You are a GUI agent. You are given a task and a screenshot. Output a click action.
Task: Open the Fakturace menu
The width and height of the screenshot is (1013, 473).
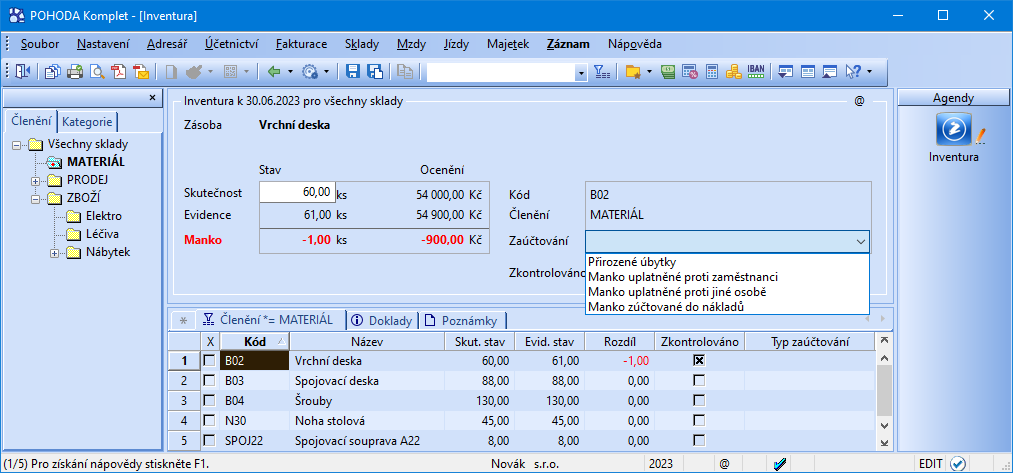pos(301,45)
